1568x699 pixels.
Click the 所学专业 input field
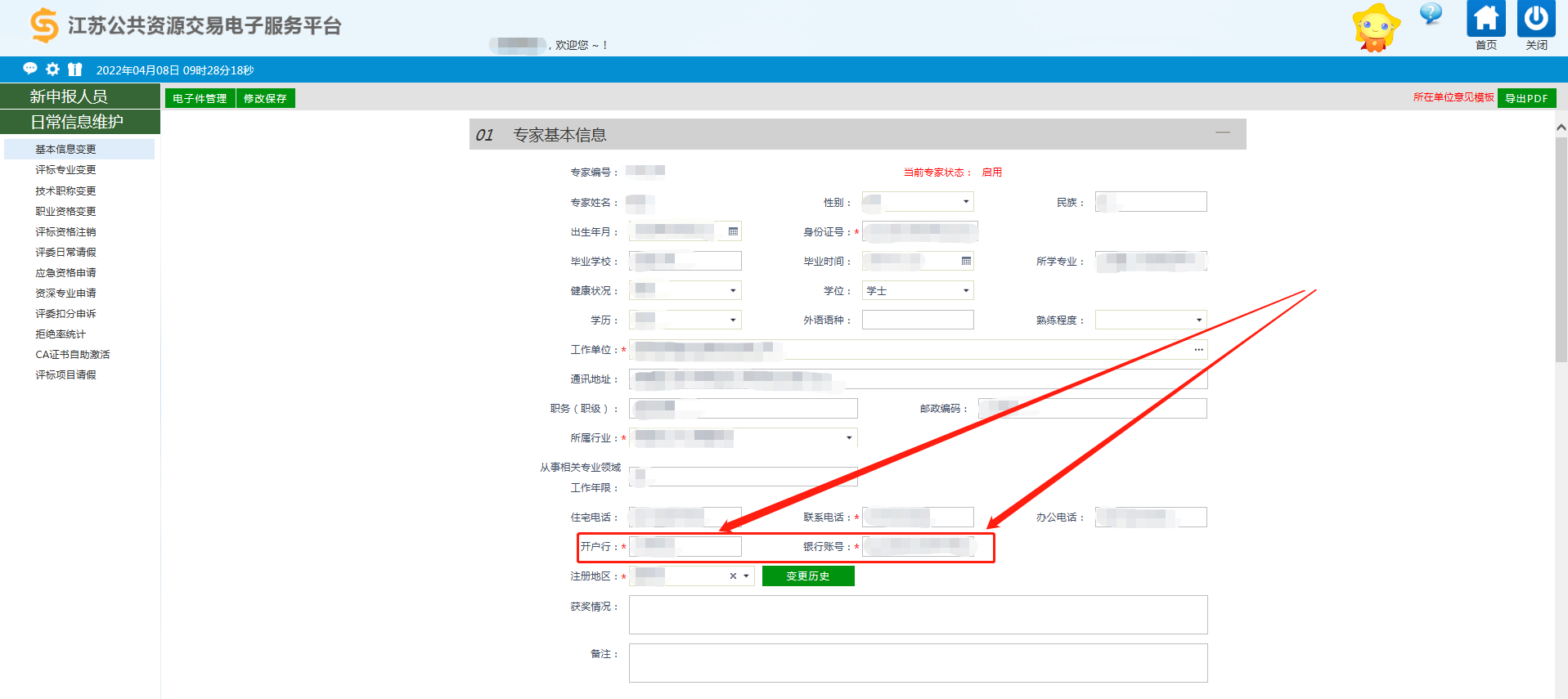(x=1151, y=261)
